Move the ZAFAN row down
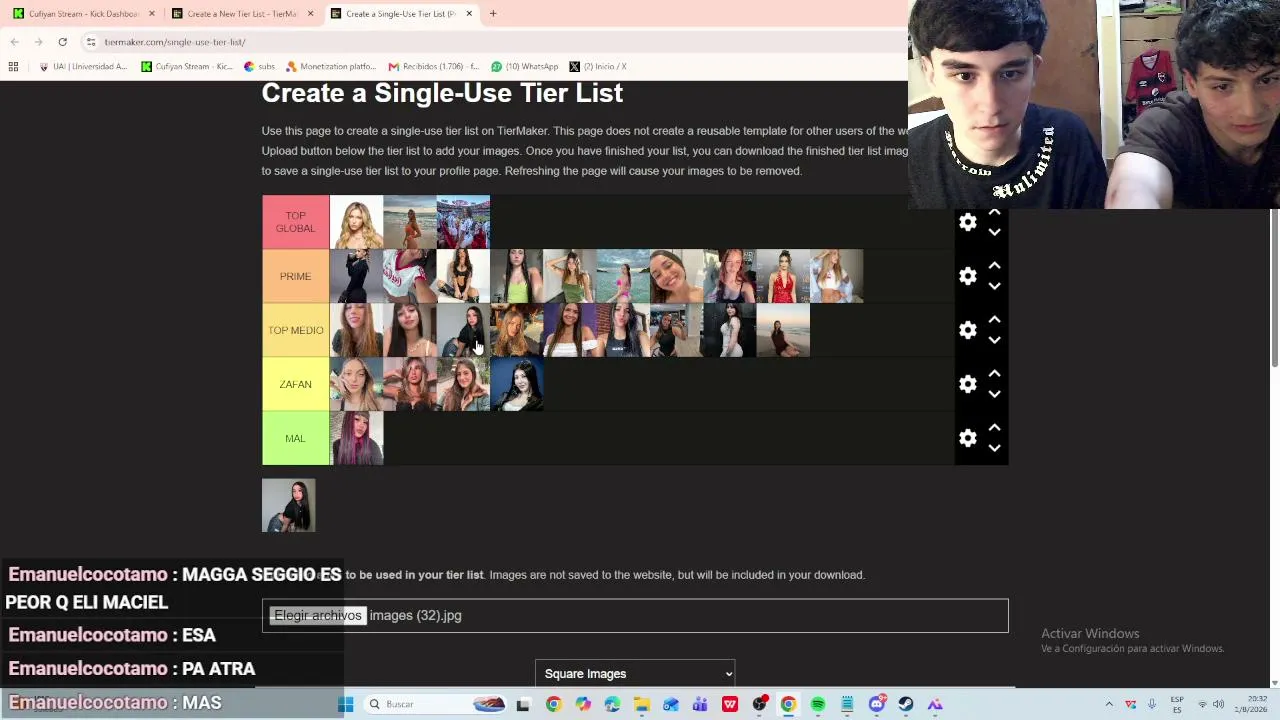This screenshot has width=1280, height=720. coord(994,394)
